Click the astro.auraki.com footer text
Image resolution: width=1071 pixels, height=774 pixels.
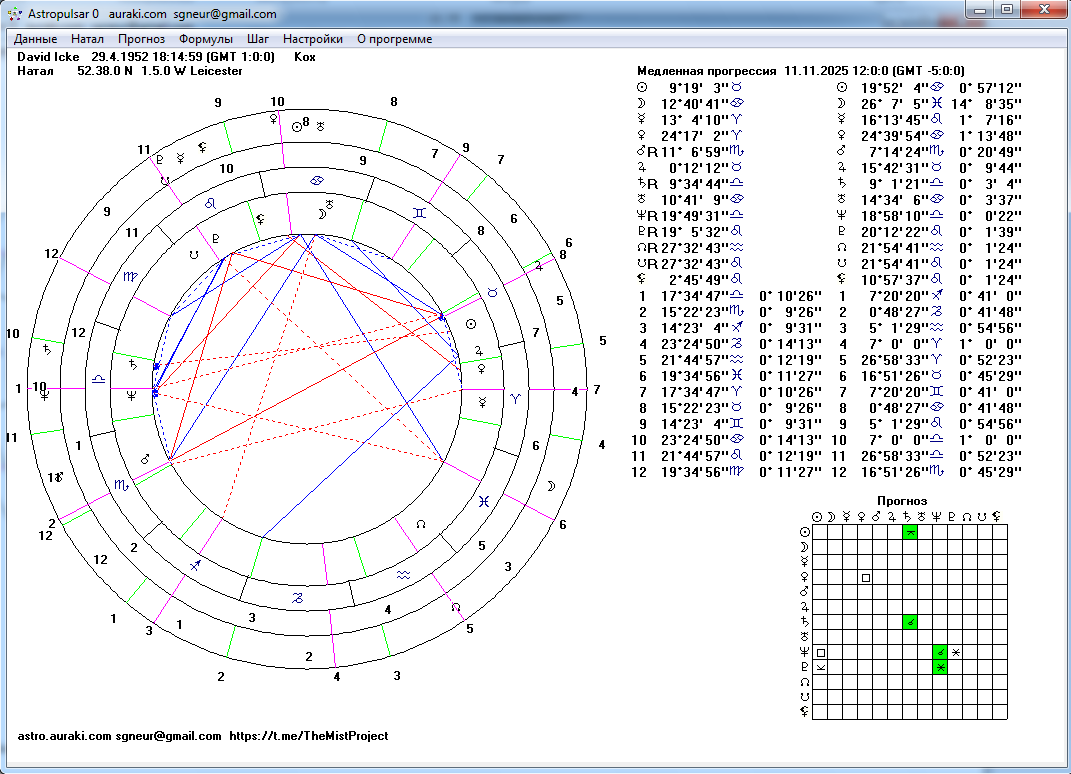[x=64, y=736]
